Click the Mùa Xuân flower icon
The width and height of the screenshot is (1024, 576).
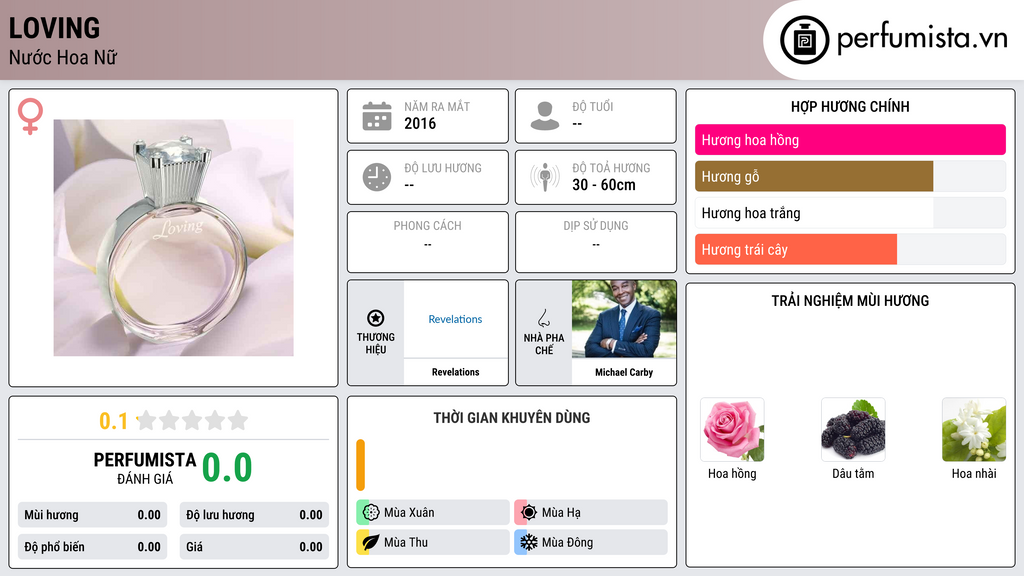(x=370, y=513)
